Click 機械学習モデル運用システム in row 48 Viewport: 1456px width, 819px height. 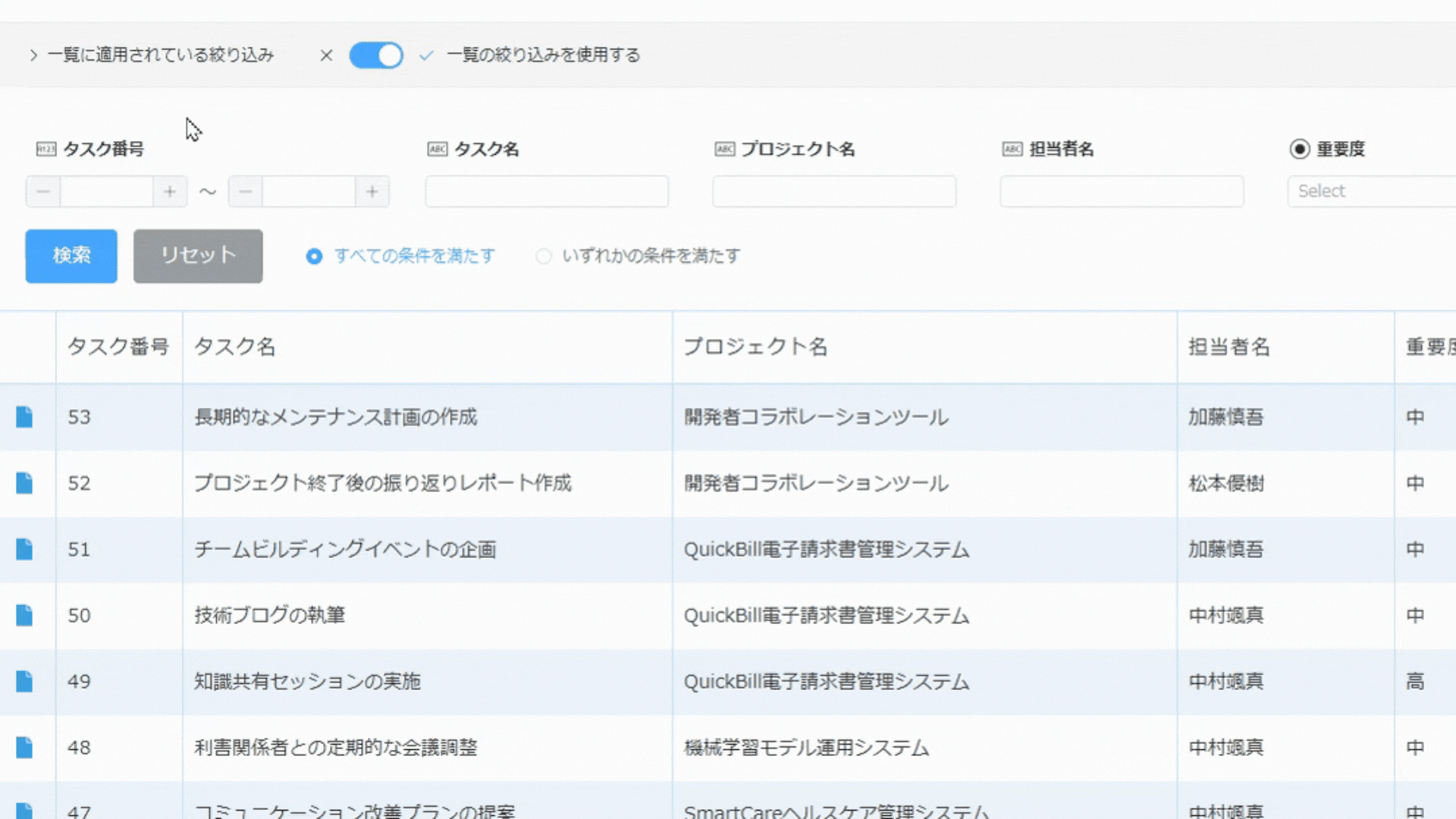pos(807,747)
